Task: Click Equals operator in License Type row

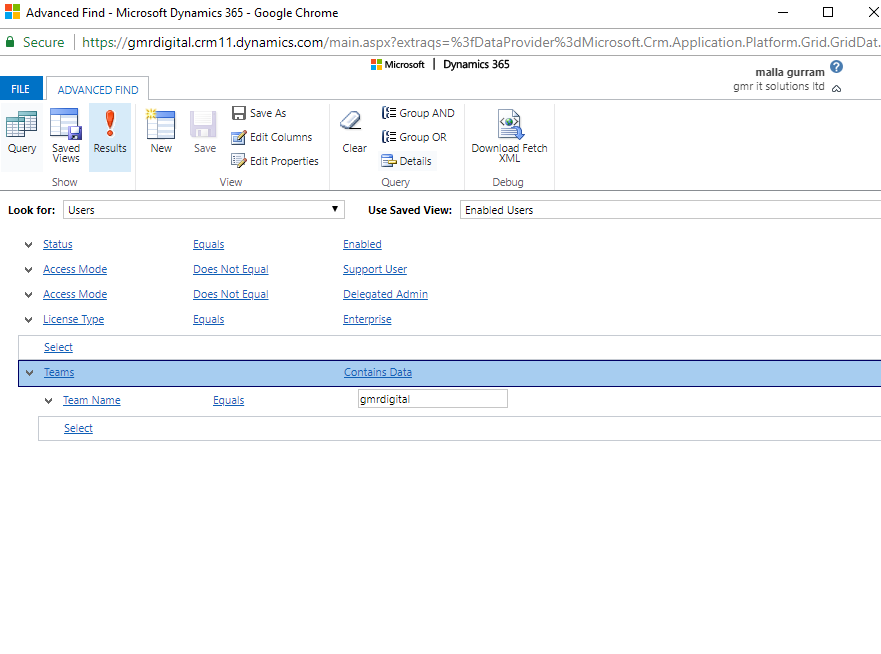Action: click(x=208, y=319)
